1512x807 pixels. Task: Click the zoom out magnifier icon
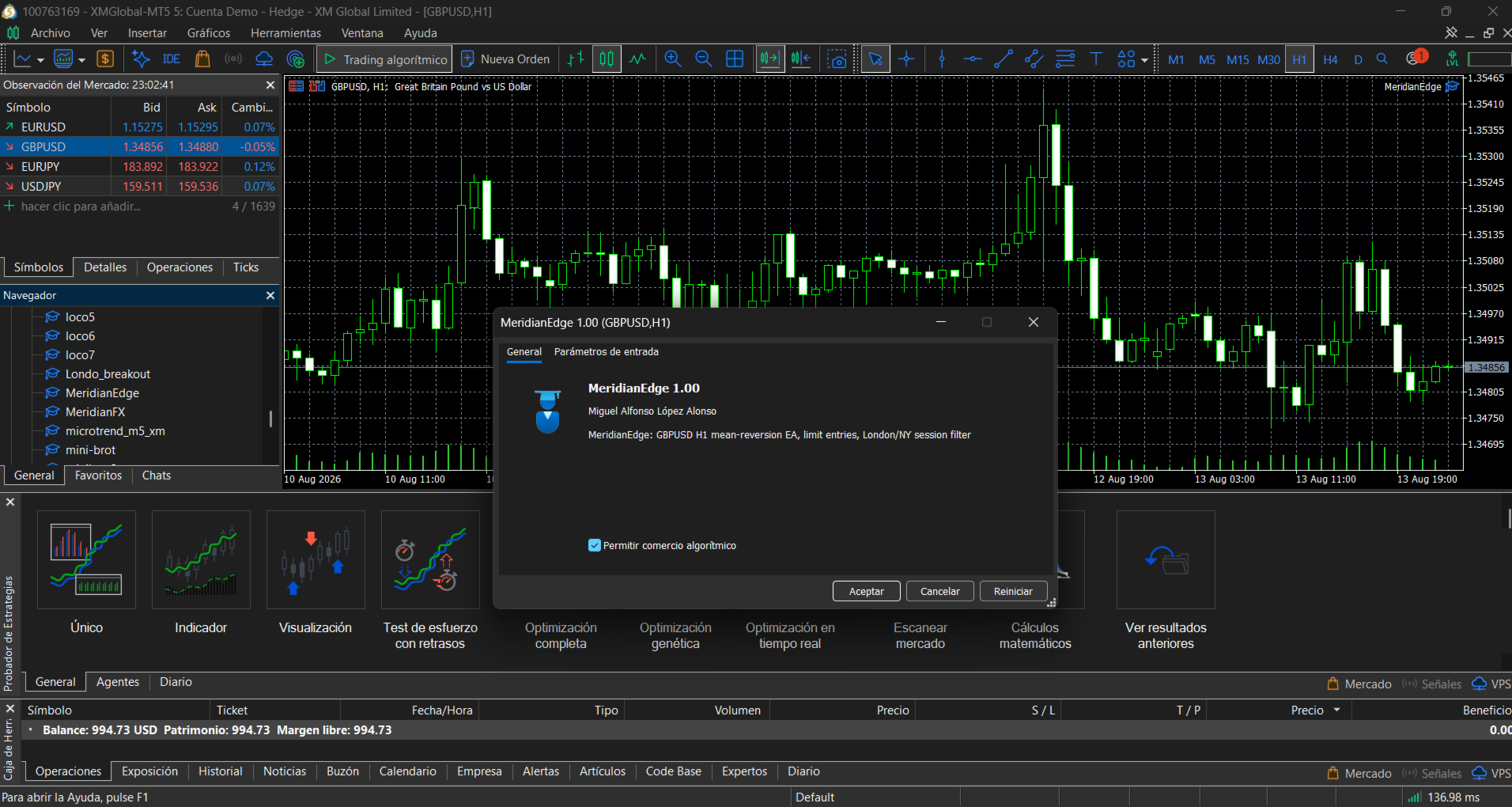703,59
